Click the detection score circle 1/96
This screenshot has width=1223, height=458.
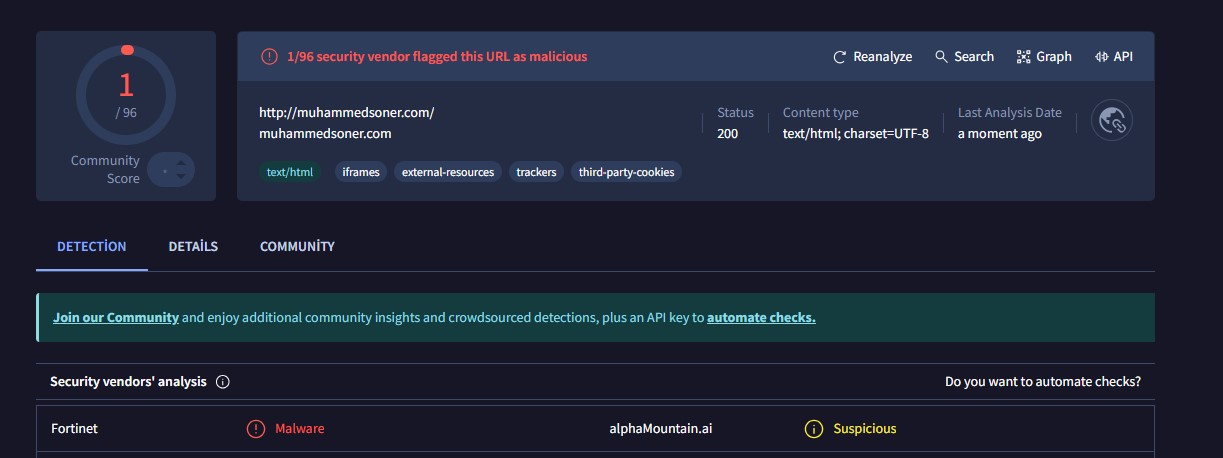click(x=126, y=96)
